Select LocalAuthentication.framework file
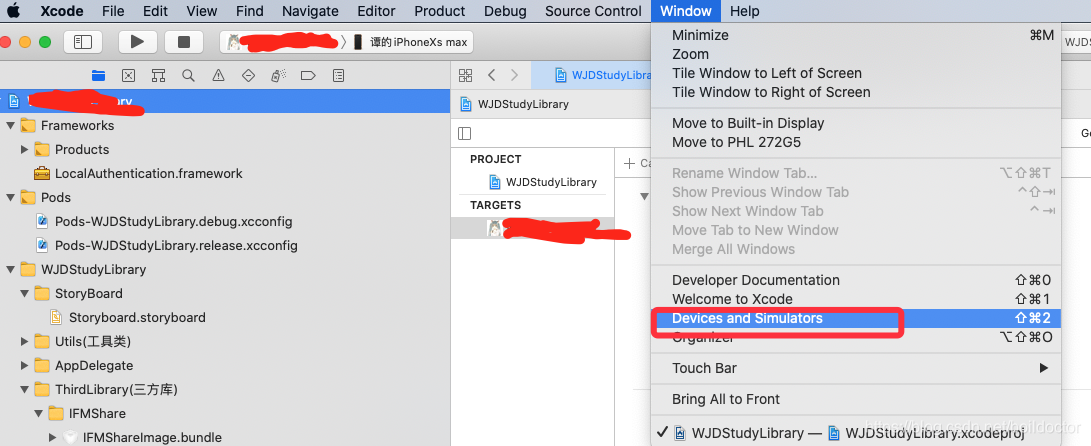The height and width of the screenshot is (446, 1091). (x=148, y=173)
